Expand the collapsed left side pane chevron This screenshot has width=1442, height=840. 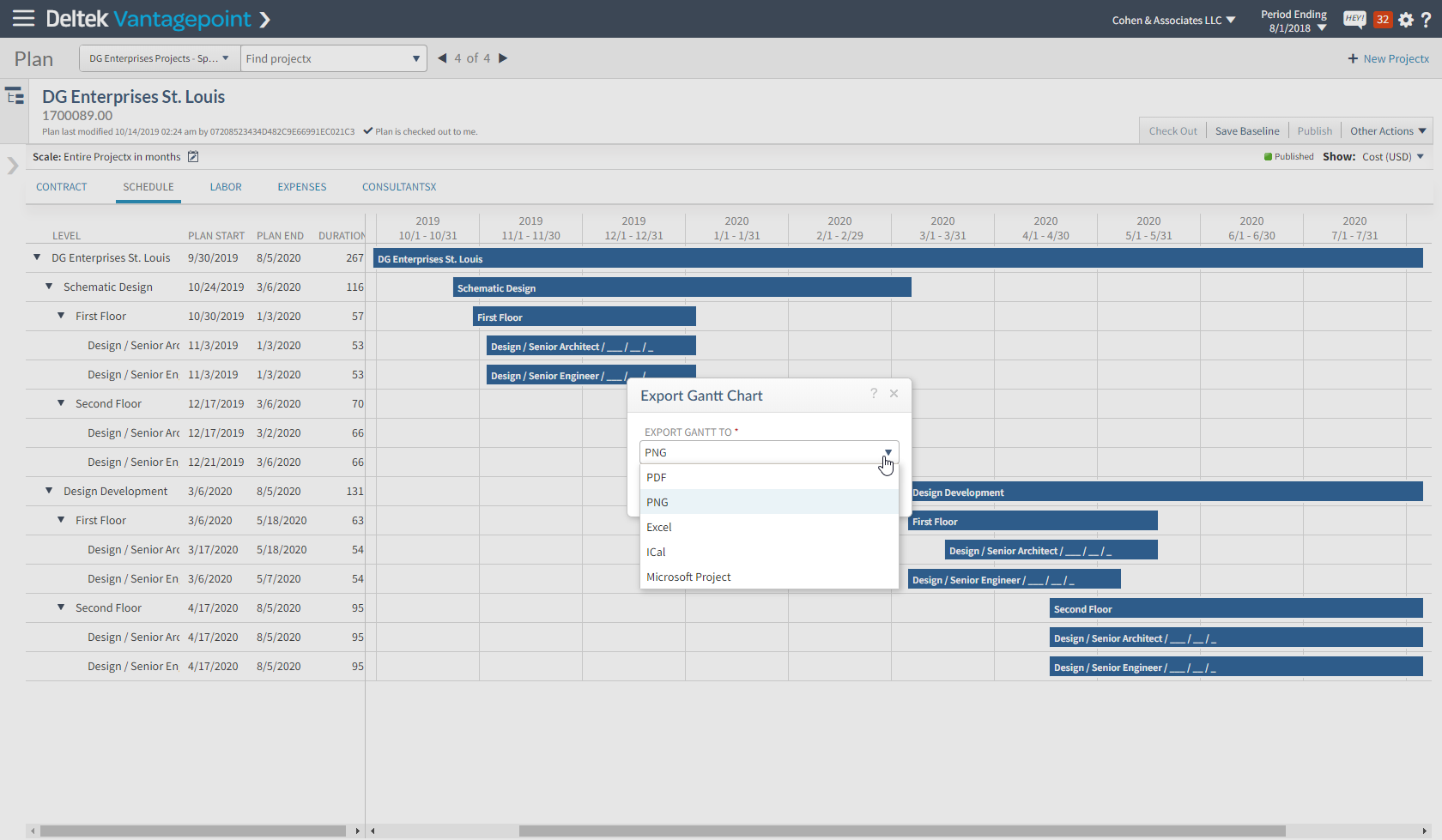[12, 166]
